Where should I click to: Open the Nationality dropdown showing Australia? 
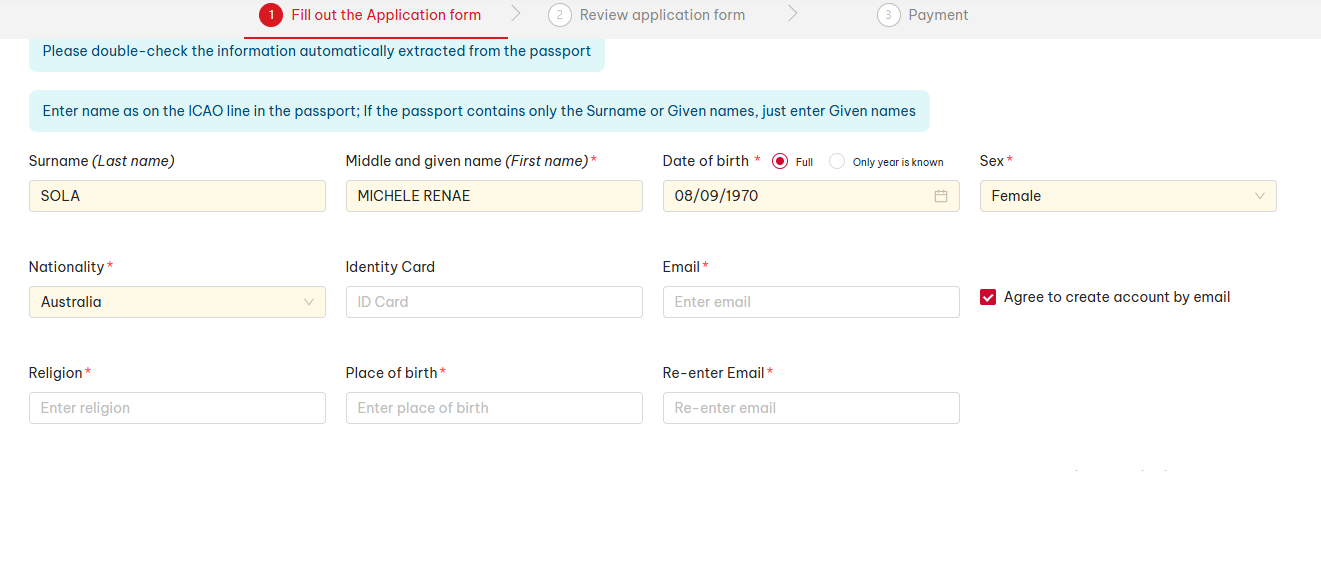177,302
